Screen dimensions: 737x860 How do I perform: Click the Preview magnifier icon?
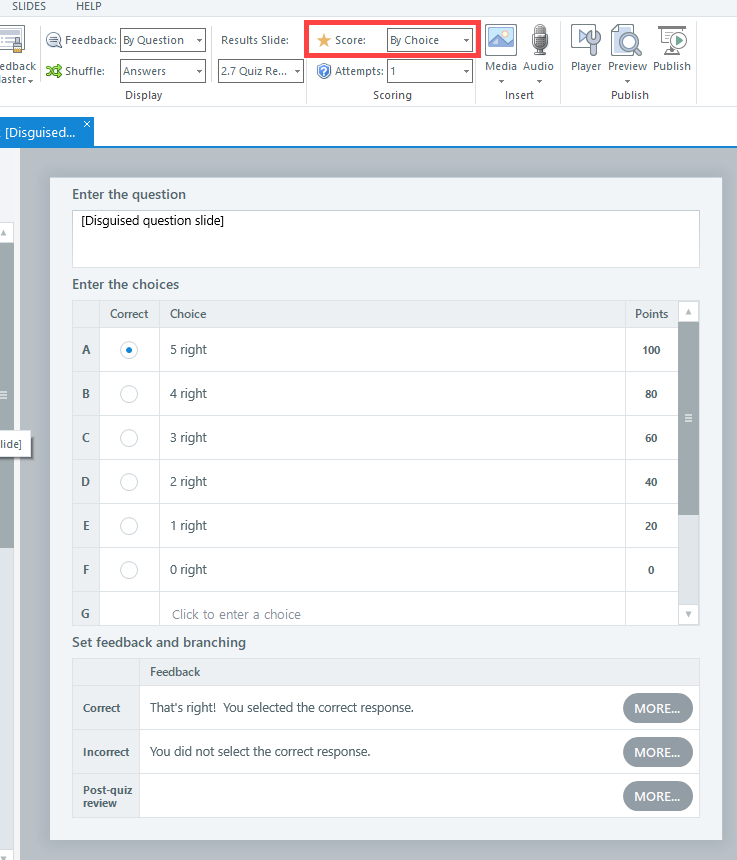627,39
